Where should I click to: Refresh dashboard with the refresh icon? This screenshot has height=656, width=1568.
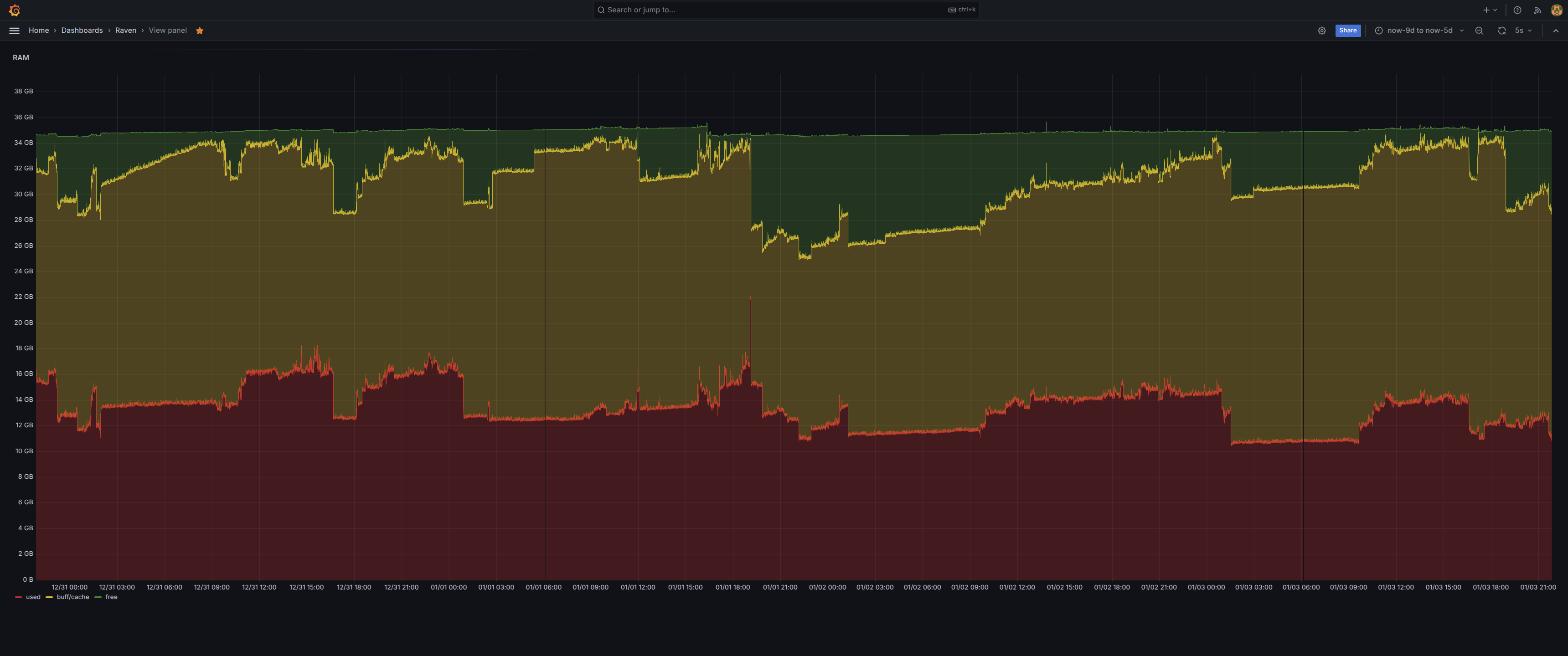(1501, 31)
